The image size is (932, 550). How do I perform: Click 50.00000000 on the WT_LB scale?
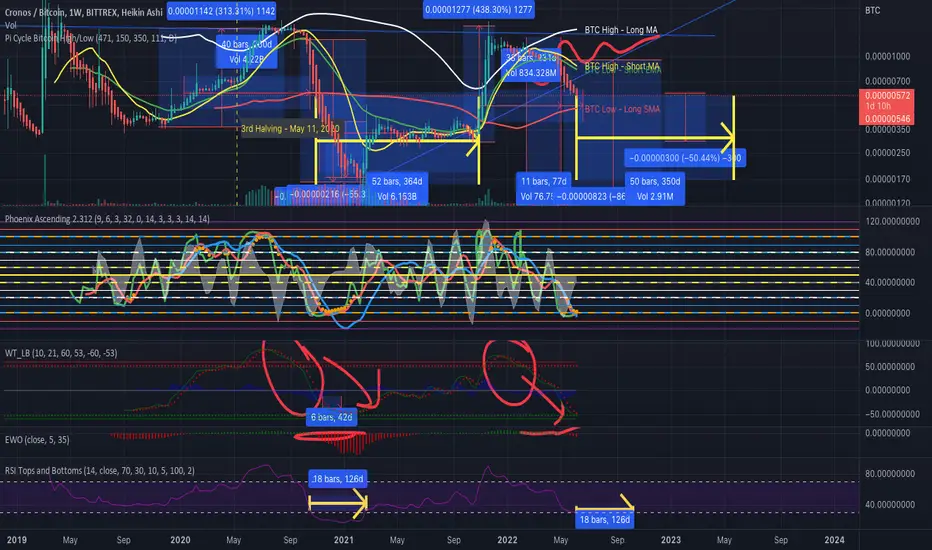tap(890, 367)
